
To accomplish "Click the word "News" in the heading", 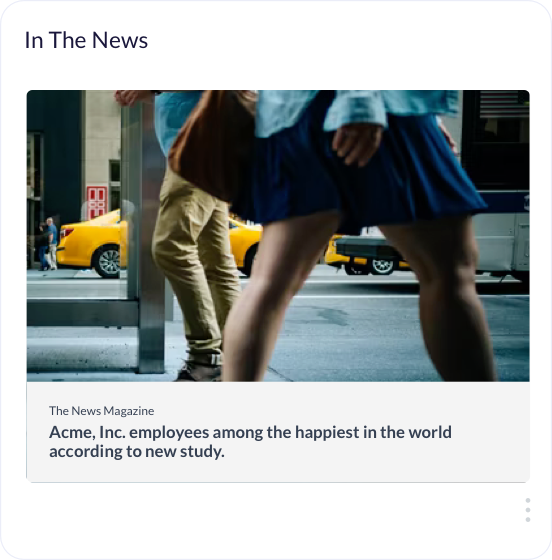I will pyautogui.click(x=120, y=40).
